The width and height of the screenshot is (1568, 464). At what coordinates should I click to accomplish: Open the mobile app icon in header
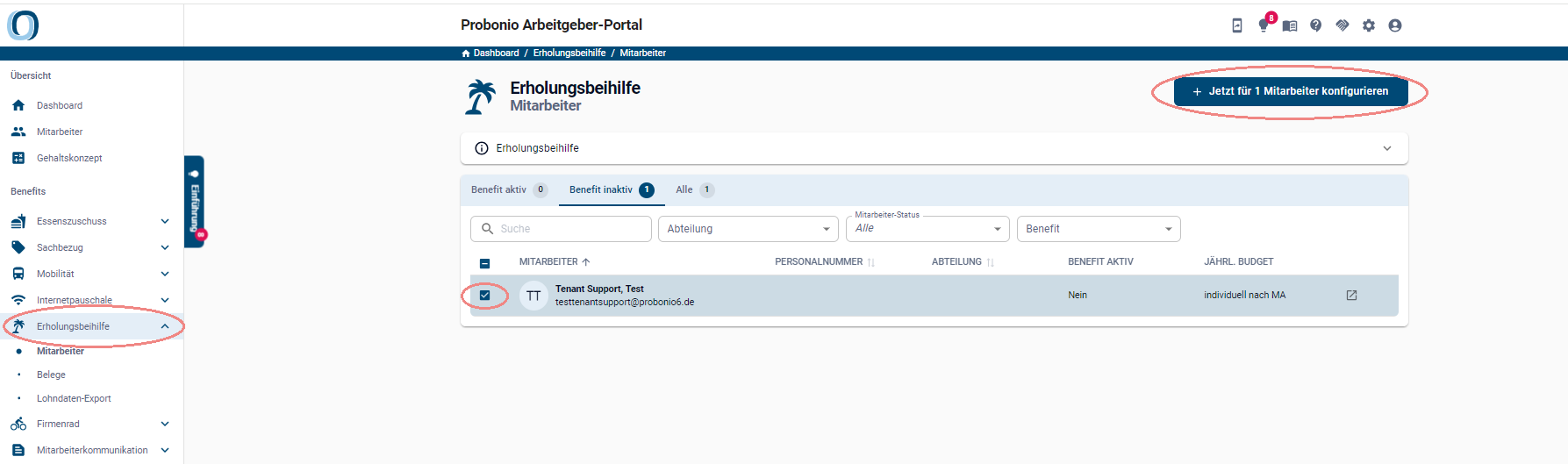1237,25
